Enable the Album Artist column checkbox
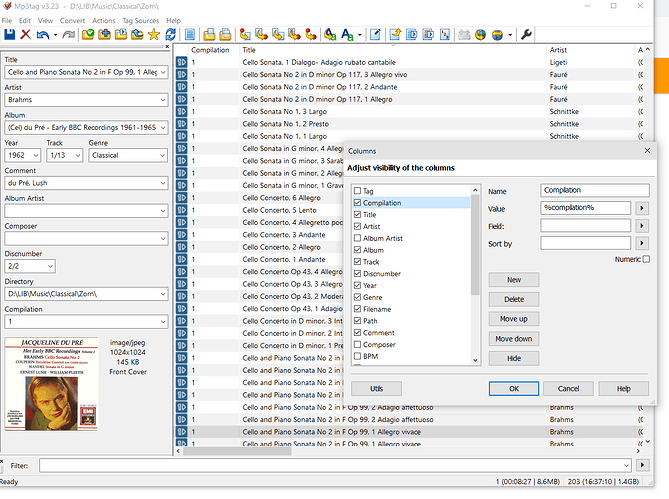 tap(358, 238)
